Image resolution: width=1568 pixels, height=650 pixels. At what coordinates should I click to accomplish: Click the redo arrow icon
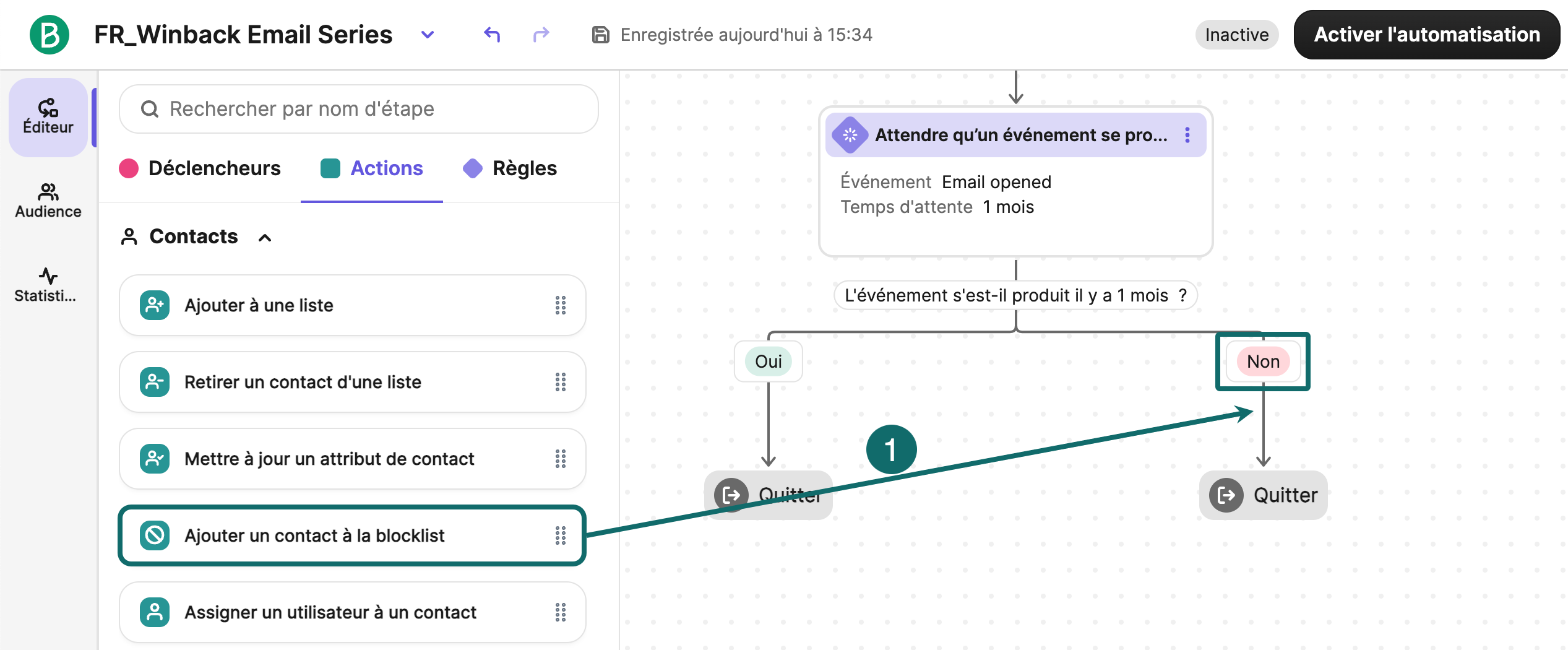point(541,35)
